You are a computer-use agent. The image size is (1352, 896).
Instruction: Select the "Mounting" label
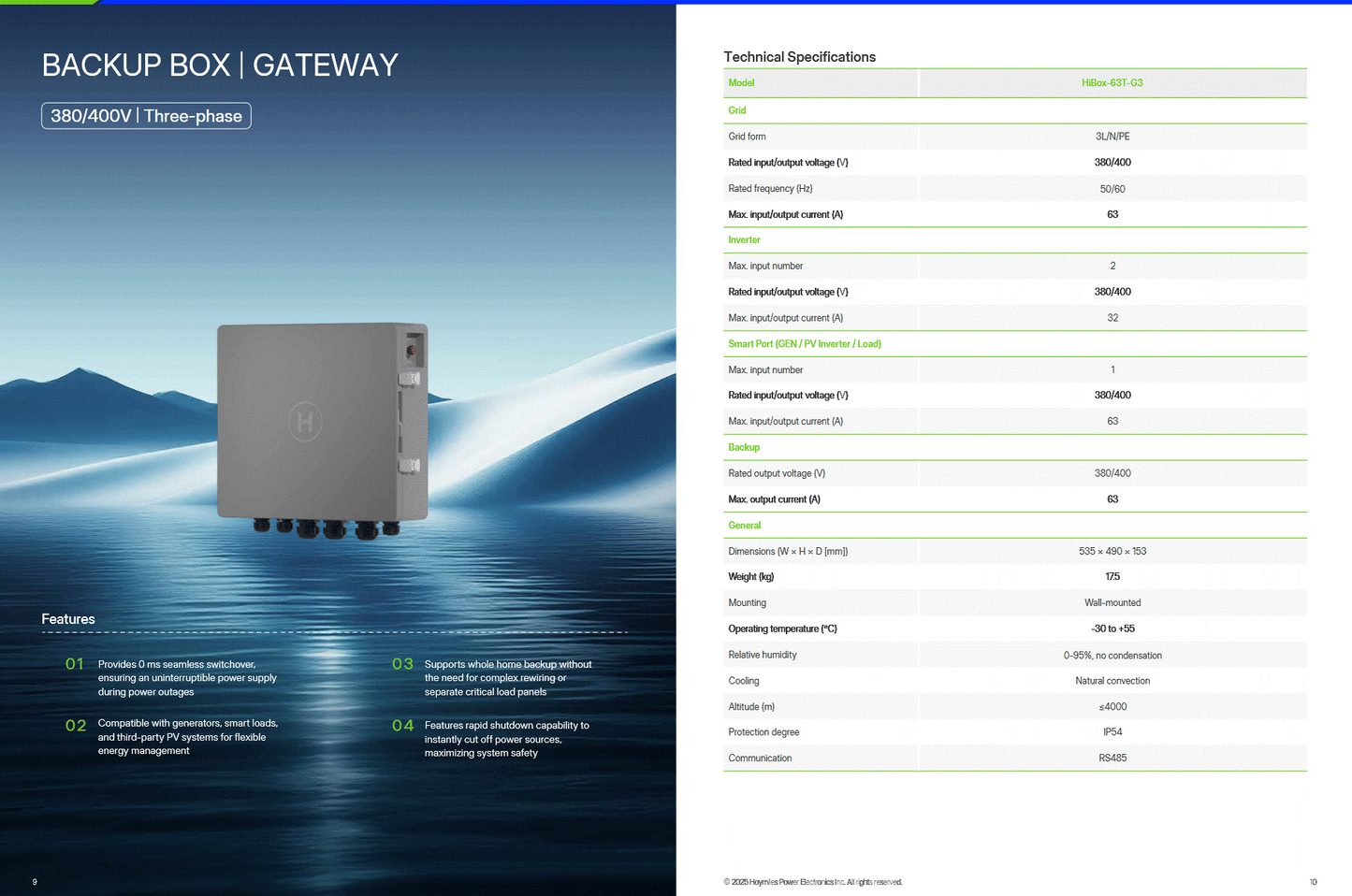click(748, 603)
